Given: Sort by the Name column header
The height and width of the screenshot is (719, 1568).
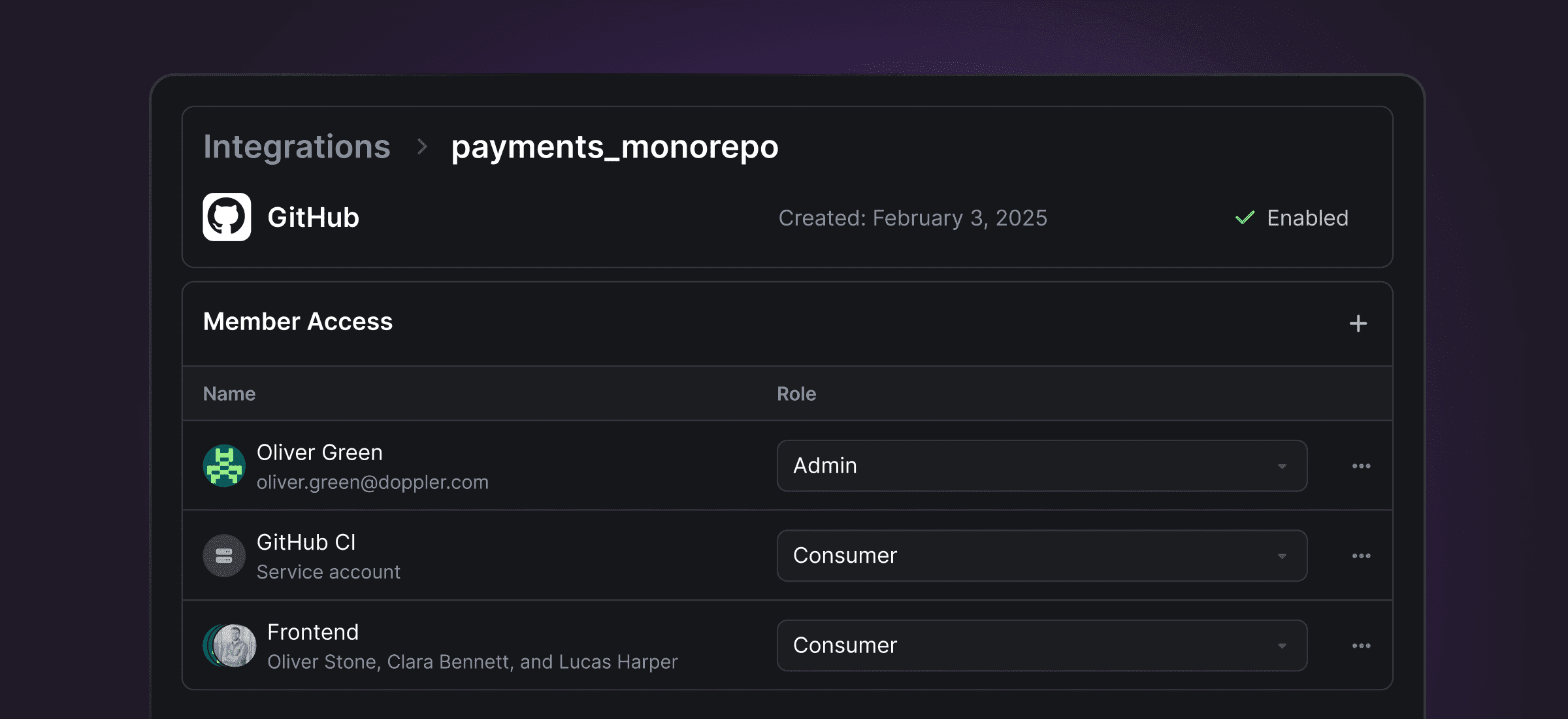Looking at the screenshot, I should (229, 393).
